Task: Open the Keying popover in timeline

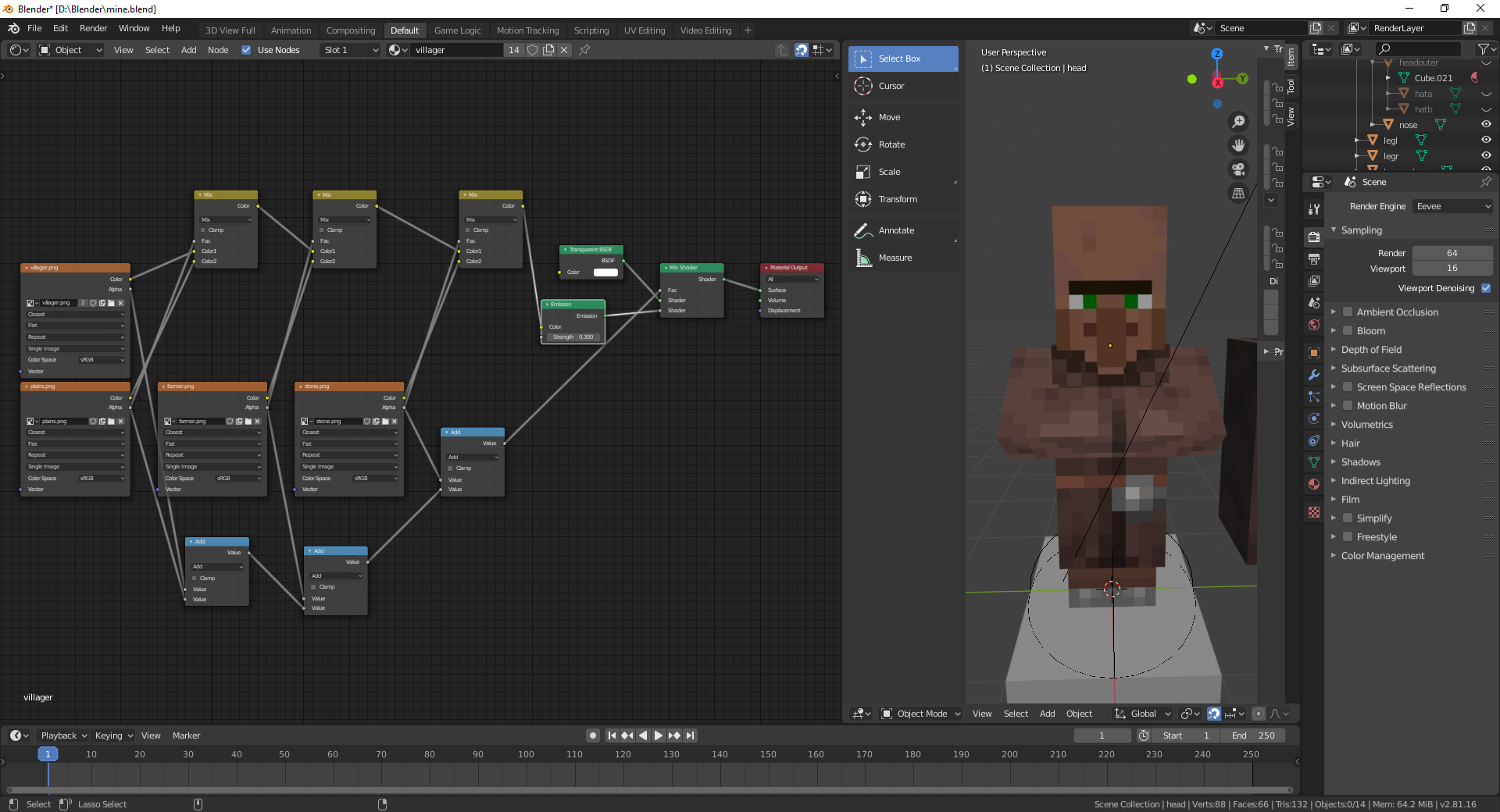Action: (114, 735)
